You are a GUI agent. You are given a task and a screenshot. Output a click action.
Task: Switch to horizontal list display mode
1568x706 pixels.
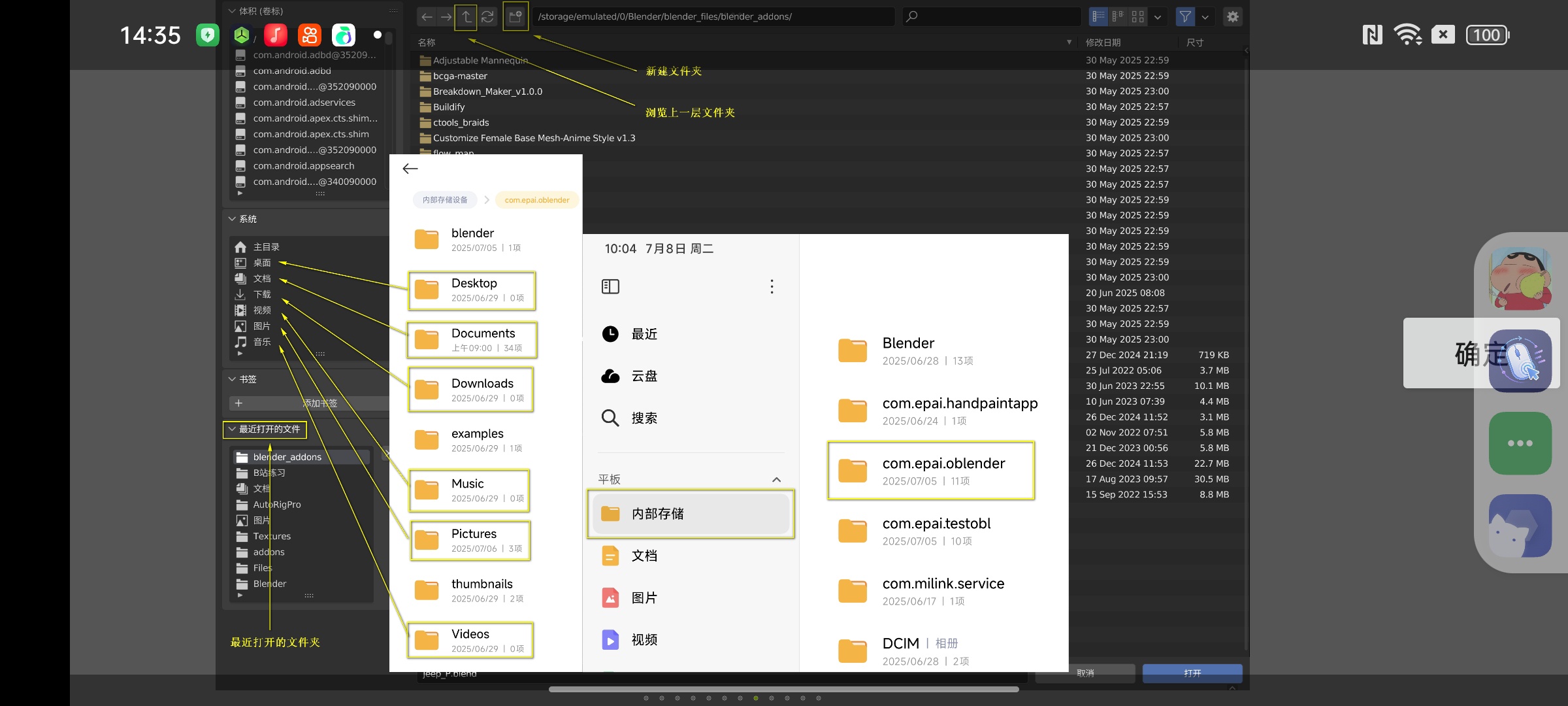coord(1119,17)
